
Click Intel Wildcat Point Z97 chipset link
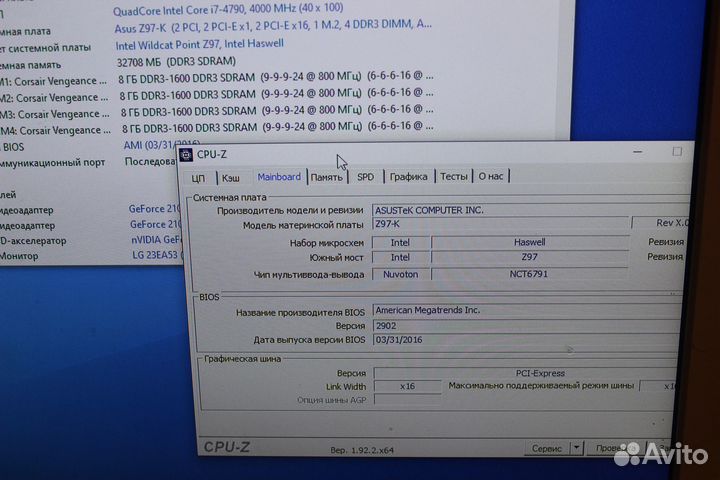[x=200, y=45]
